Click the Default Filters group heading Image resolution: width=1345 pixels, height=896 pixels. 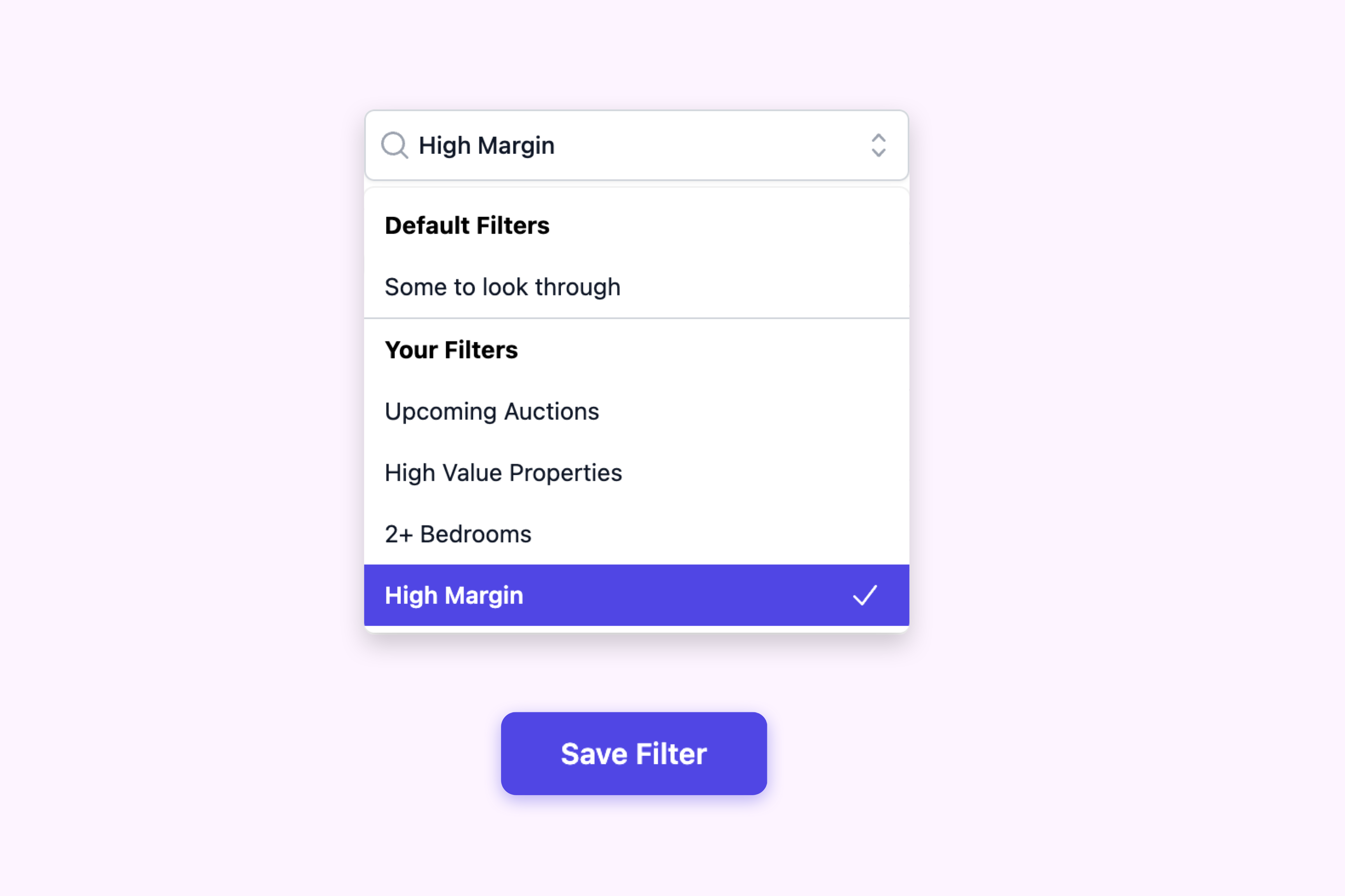467,226
